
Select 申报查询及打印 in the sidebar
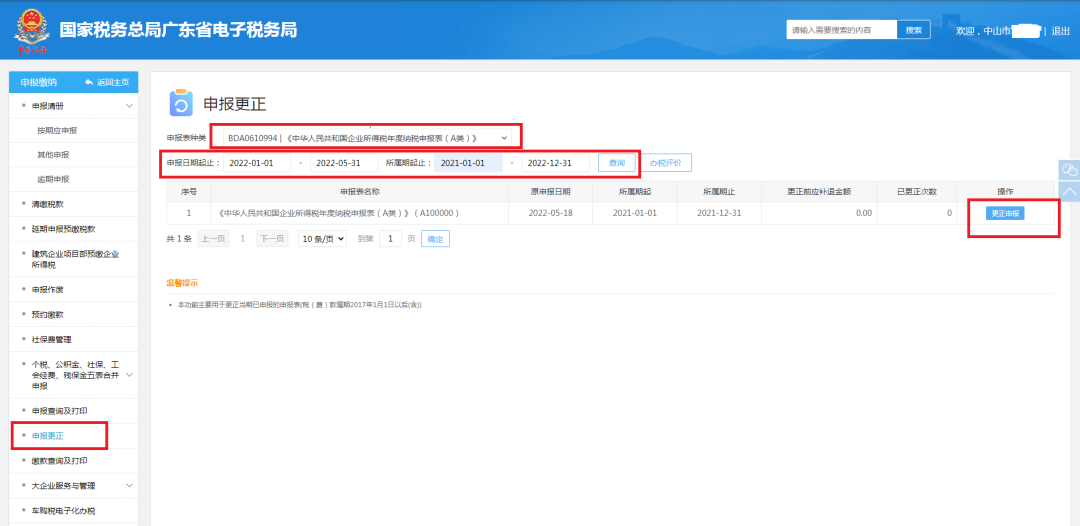click(60, 411)
